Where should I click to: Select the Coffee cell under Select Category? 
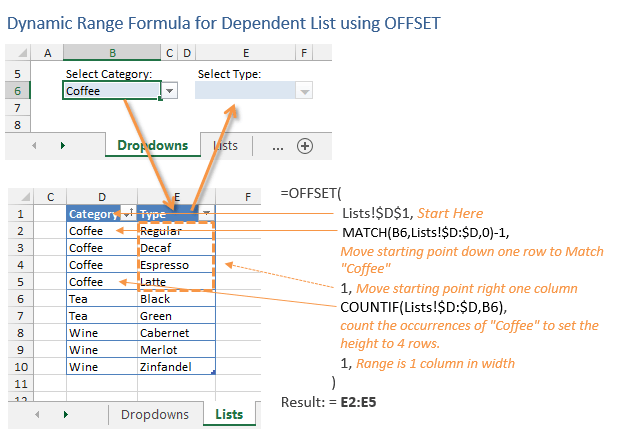point(110,91)
